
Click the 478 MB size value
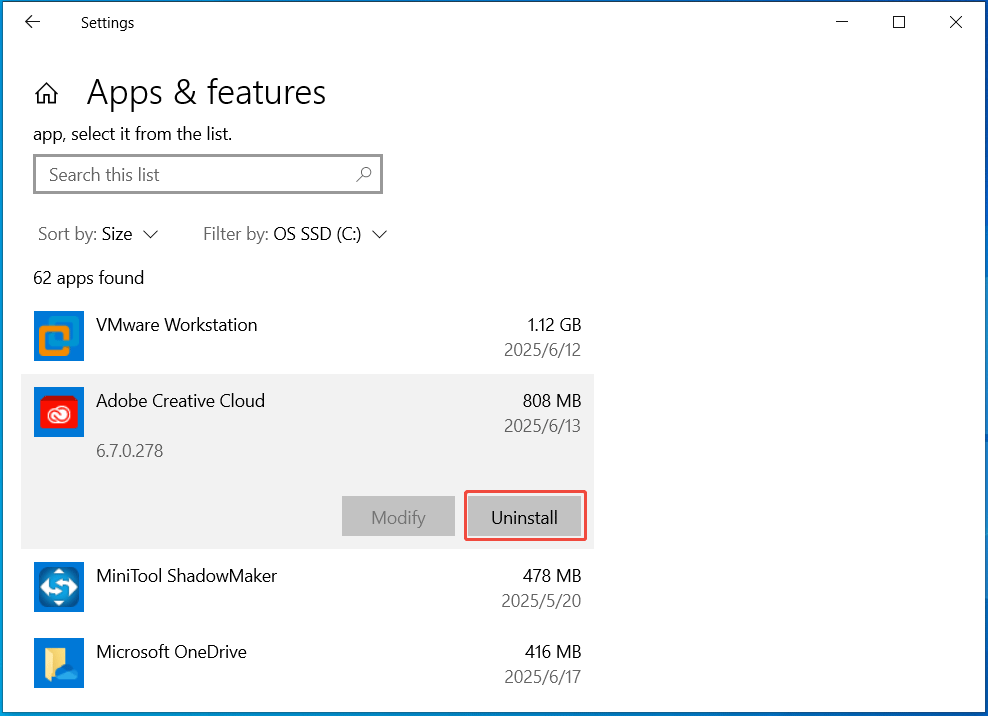click(x=552, y=576)
